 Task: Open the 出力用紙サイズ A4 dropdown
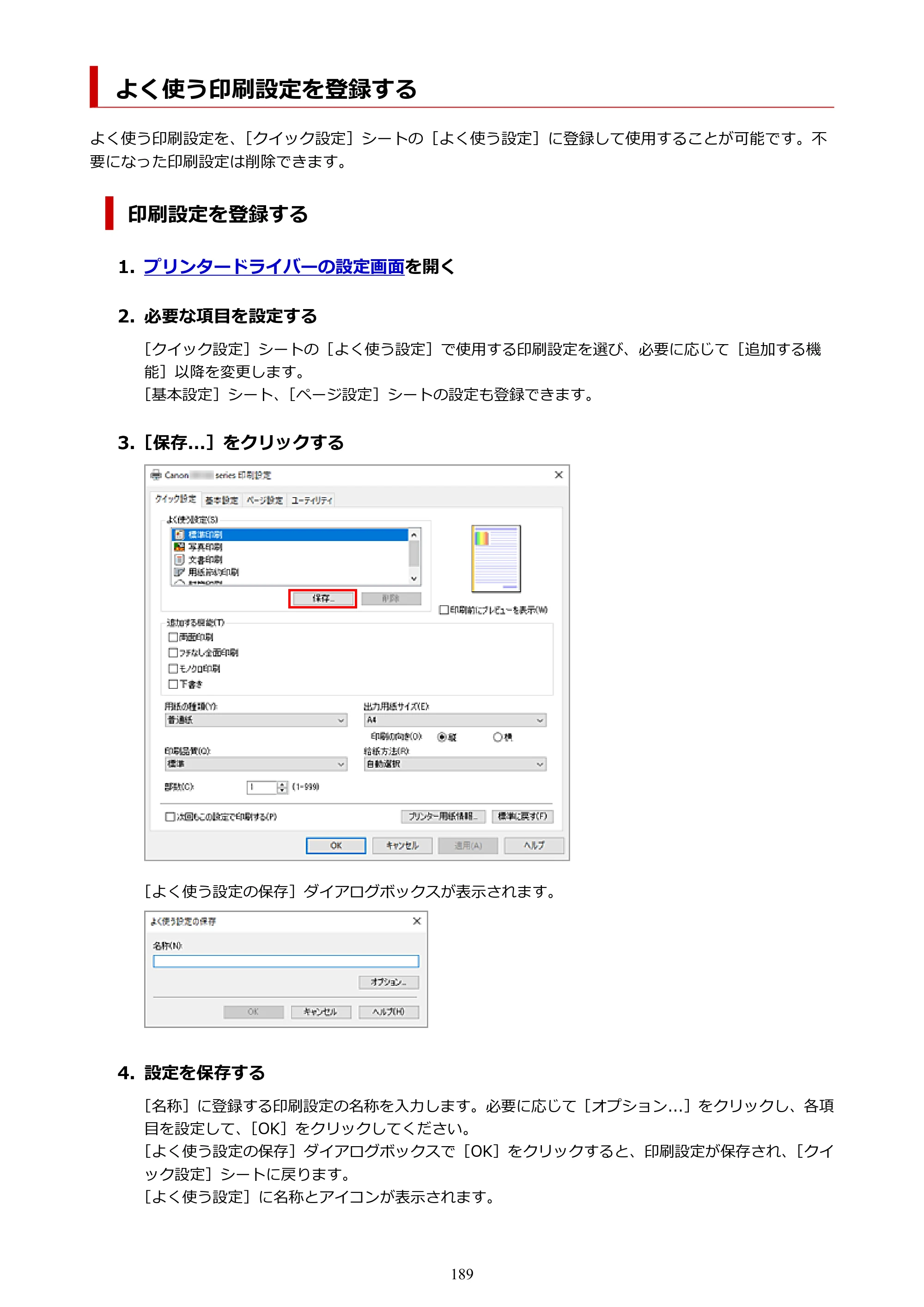456,720
